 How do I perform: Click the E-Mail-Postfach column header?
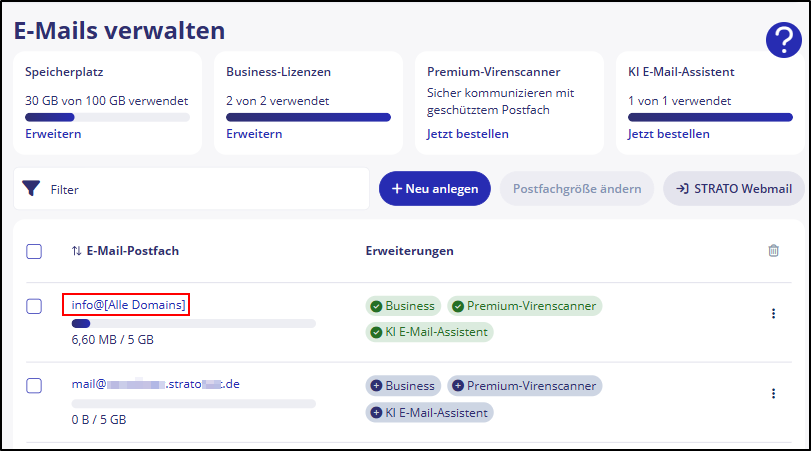[x=132, y=251]
